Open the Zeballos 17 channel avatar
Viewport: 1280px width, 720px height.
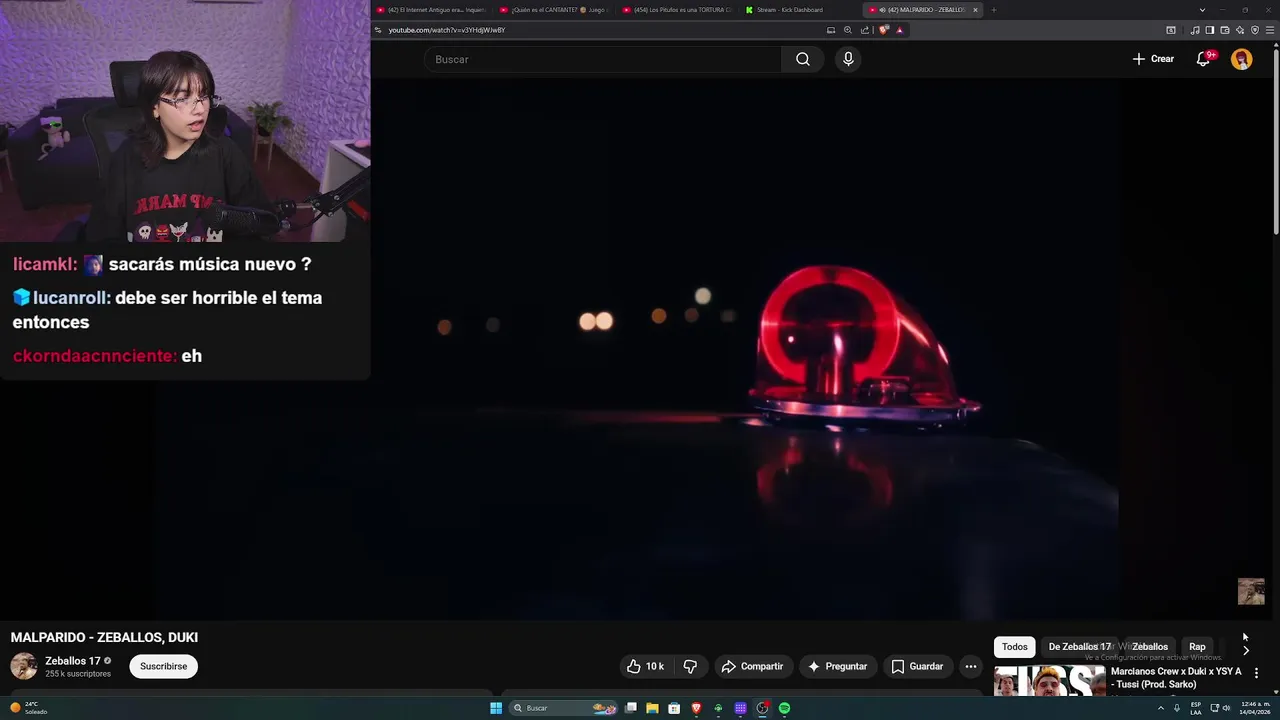[24, 666]
